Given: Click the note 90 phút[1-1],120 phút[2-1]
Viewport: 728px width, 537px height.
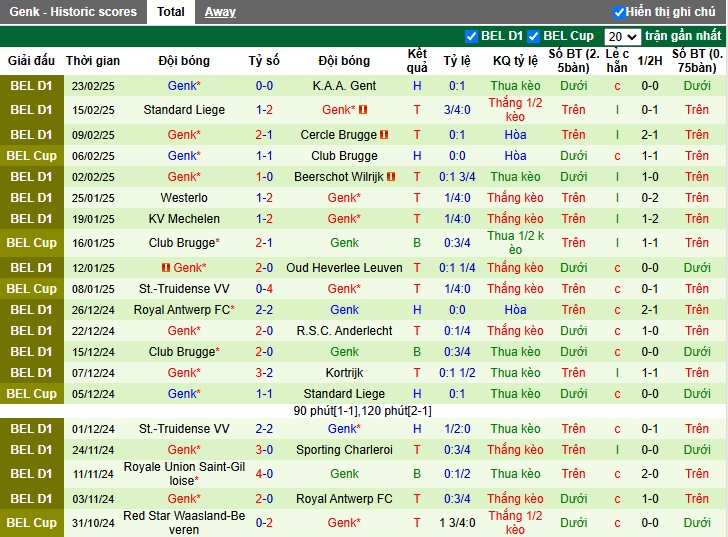Looking at the screenshot, I should (x=362, y=411).
